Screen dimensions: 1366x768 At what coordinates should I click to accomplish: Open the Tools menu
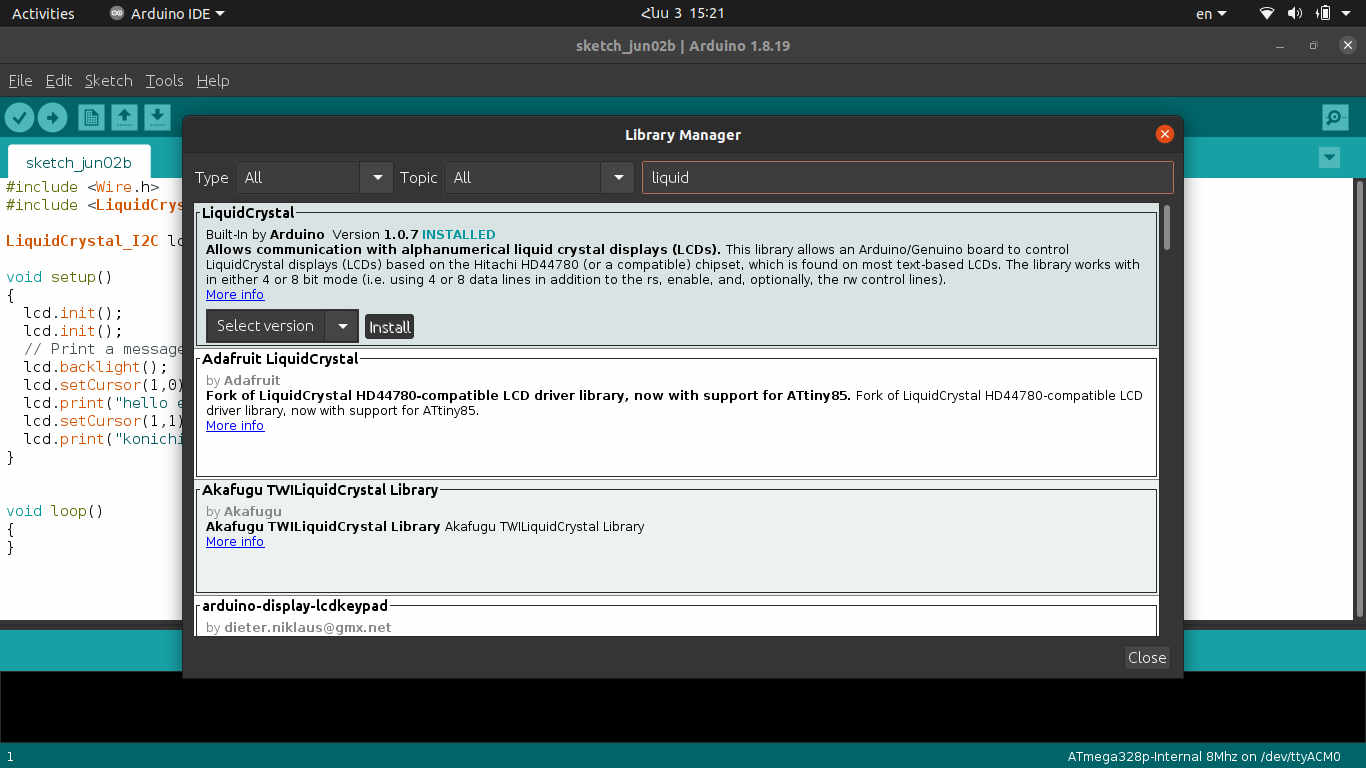click(x=164, y=81)
